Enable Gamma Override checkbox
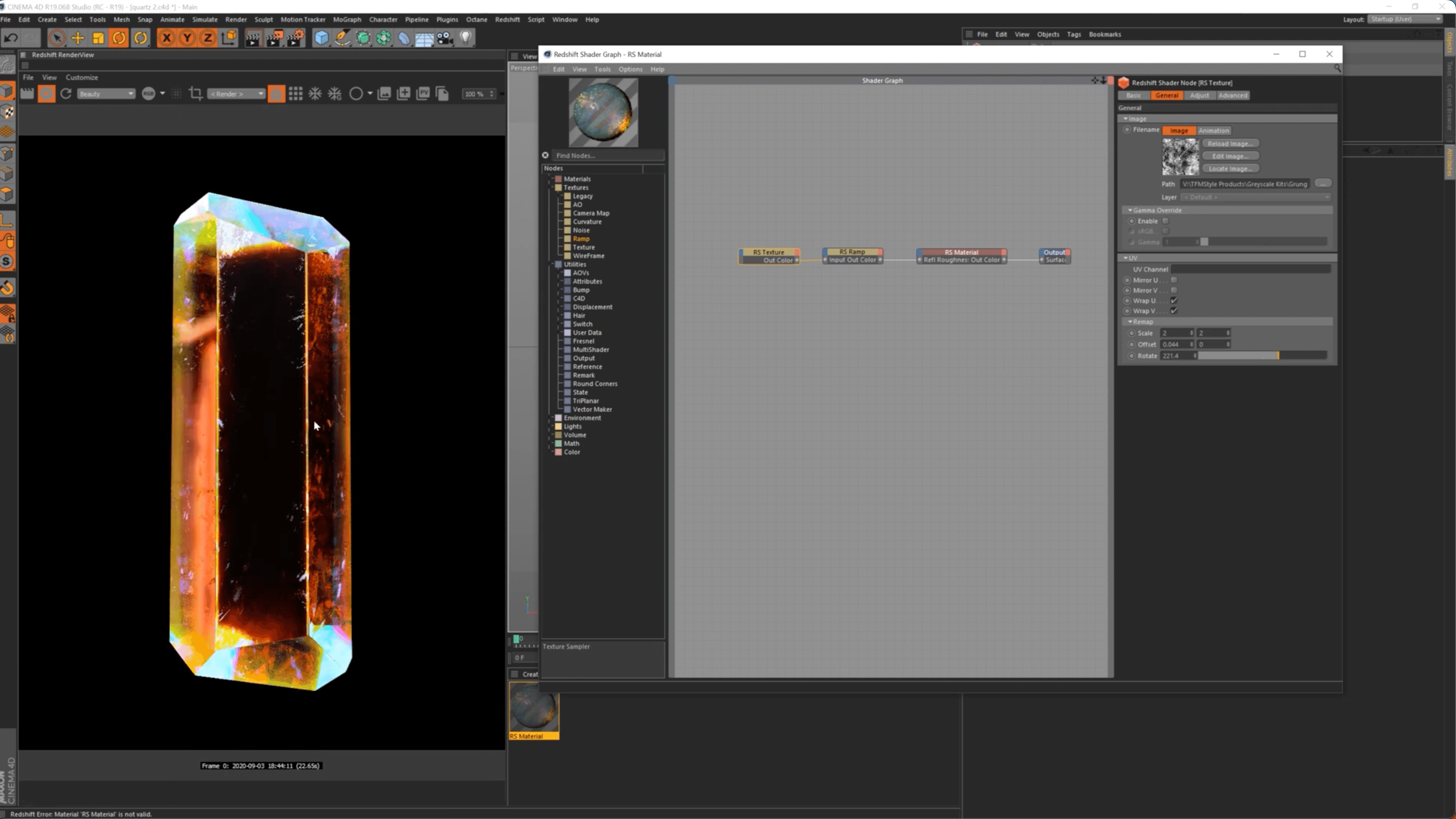Image resolution: width=1456 pixels, height=819 pixels. coord(1165,221)
